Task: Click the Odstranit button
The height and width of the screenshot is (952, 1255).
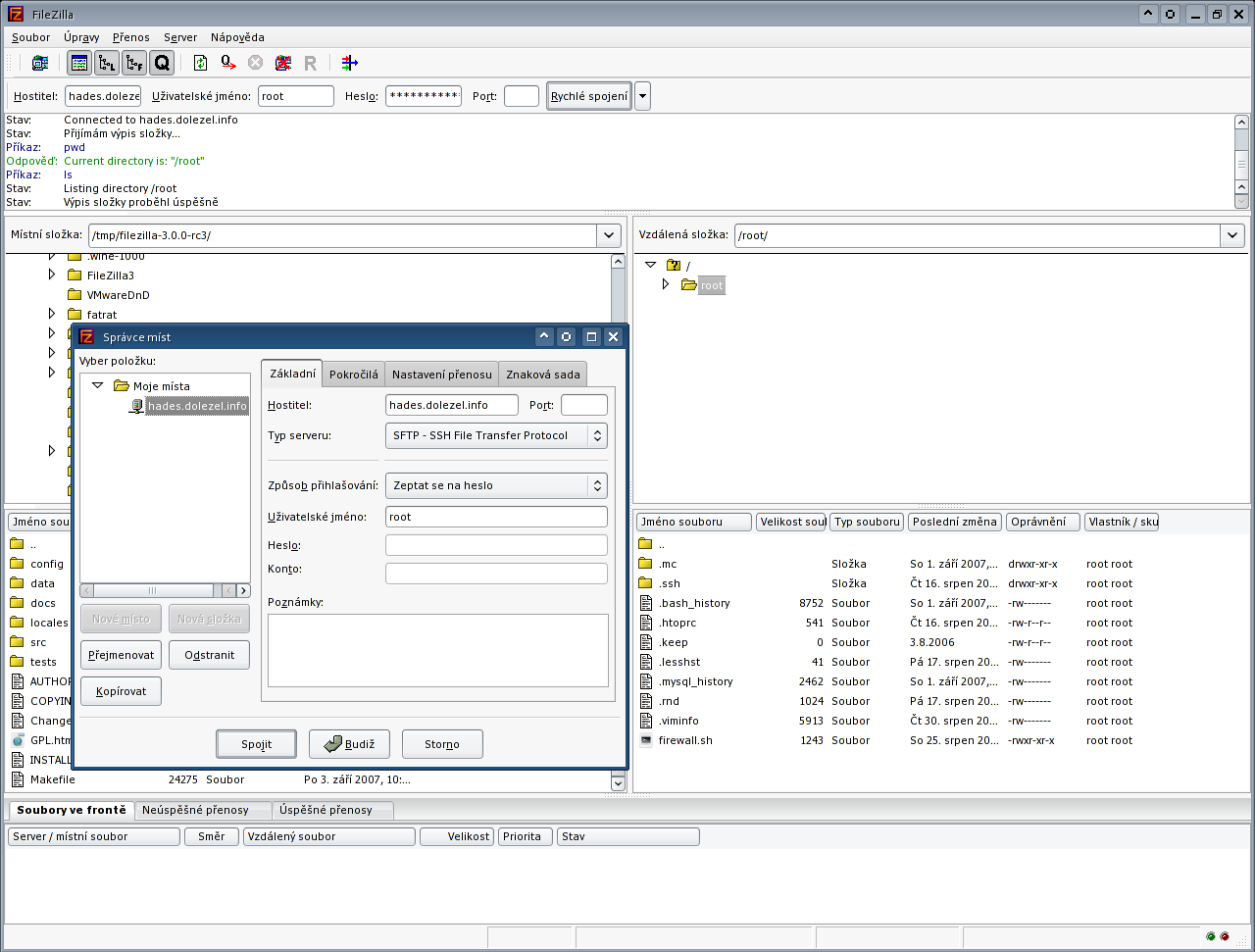Action: click(x=209, y=655)
